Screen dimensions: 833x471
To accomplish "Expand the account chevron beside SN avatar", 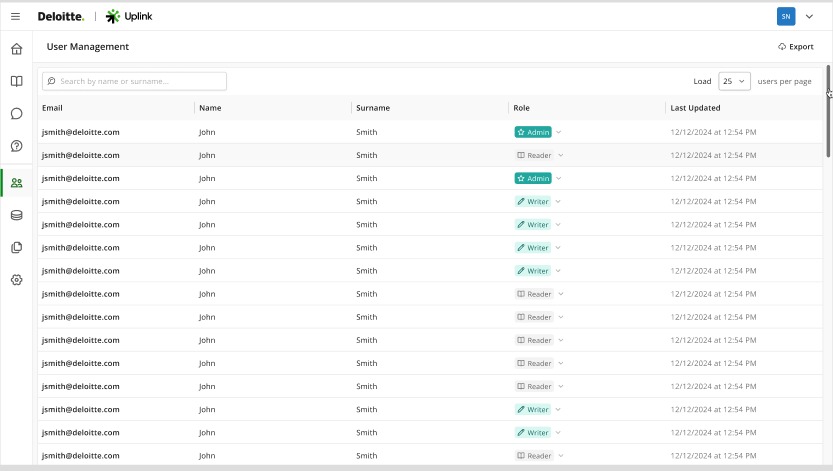I will coord(809,16).
